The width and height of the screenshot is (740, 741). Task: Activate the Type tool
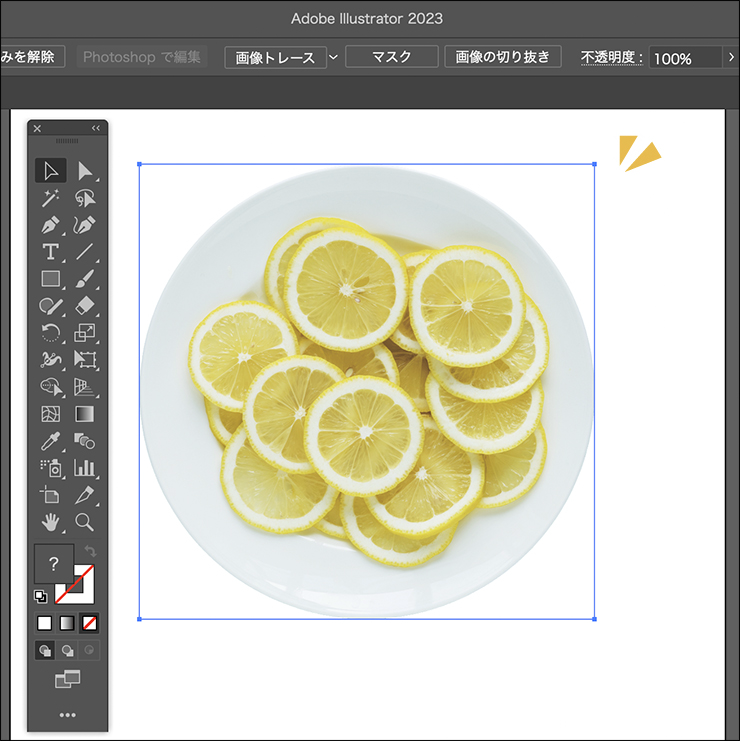[51, 252]
